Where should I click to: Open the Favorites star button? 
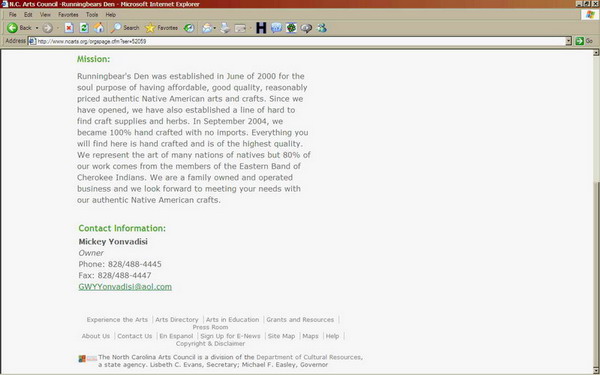pos(161,28)
